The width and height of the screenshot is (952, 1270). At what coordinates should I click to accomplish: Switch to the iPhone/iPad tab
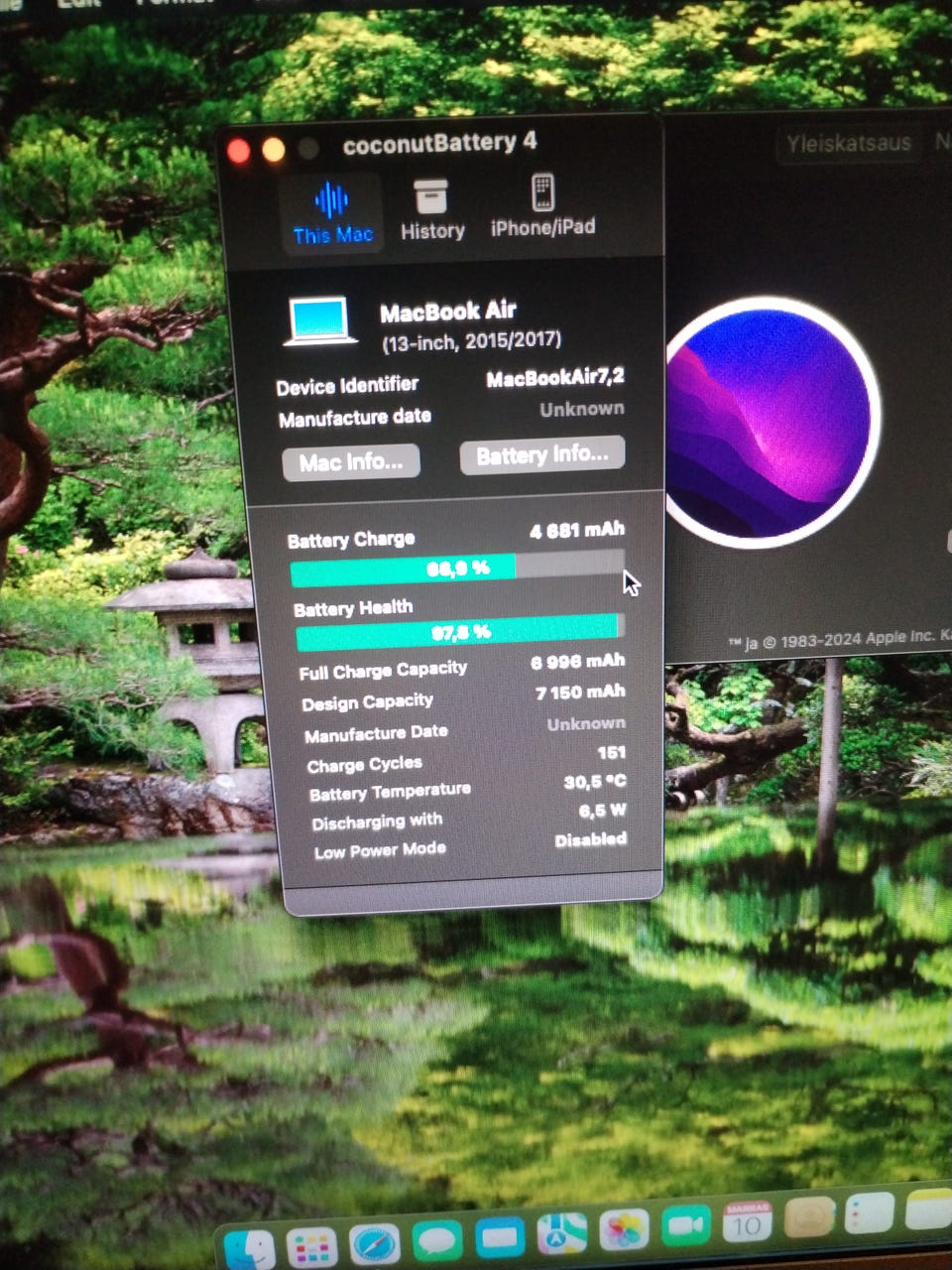[x=542, y=206]
